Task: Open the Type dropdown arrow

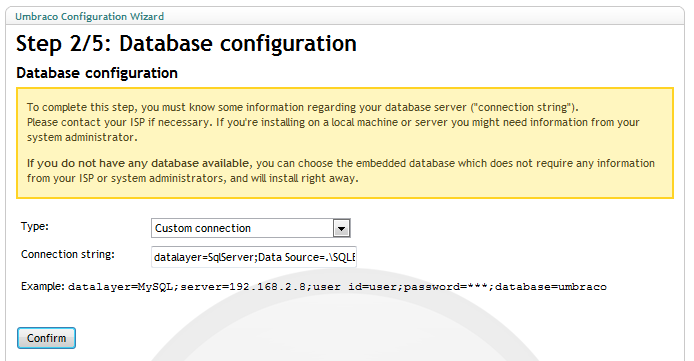Action: click(x=341, y=229)
